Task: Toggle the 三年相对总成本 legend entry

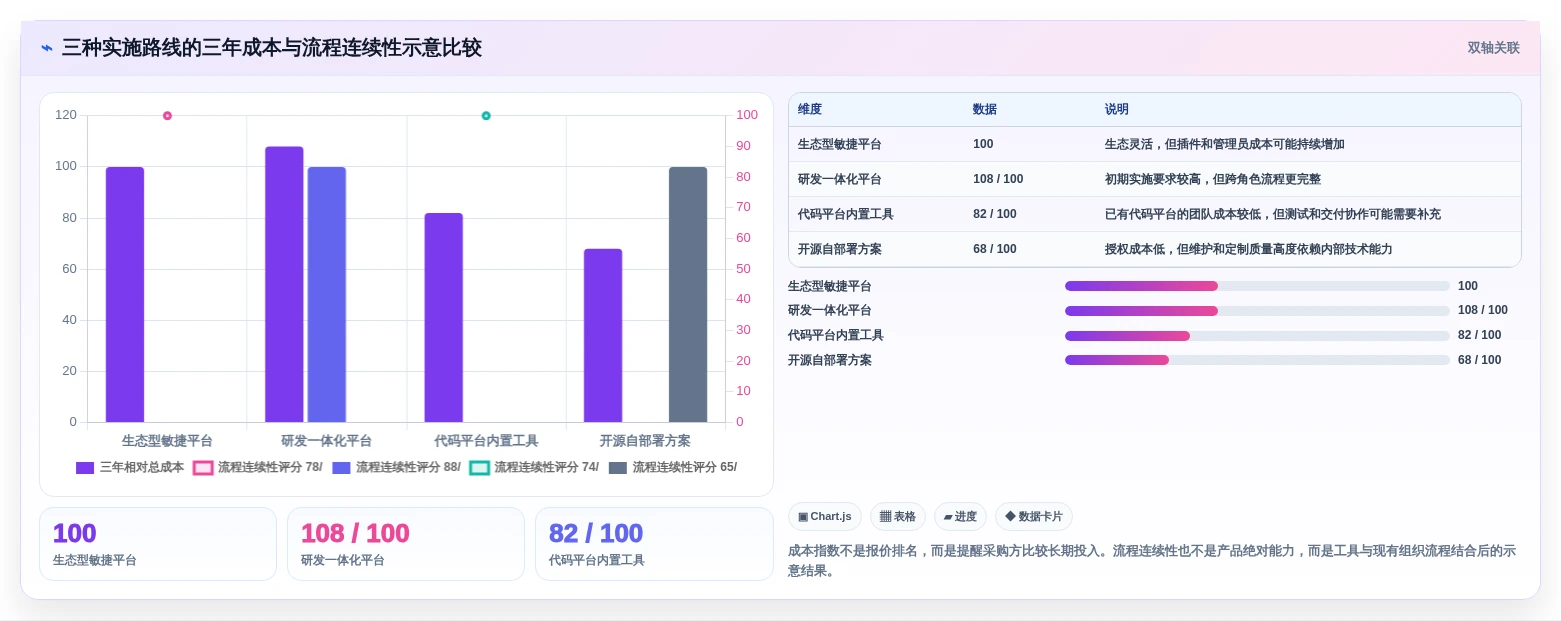Action: (x=130, y=467)
